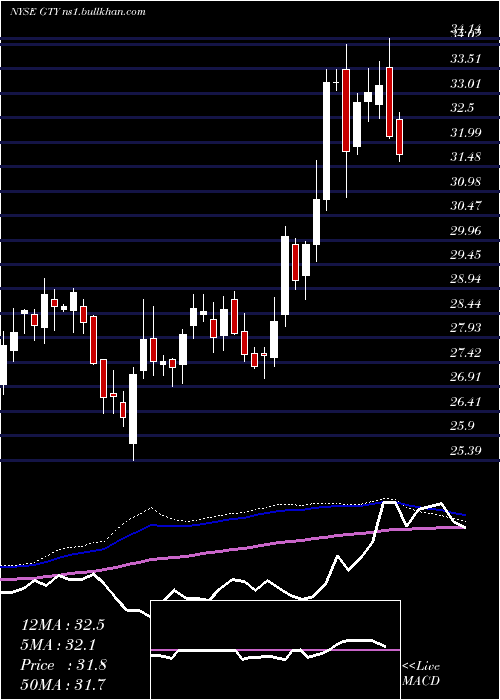
Task: Click the 31.99 price axis label
Action: pos(466,133)
